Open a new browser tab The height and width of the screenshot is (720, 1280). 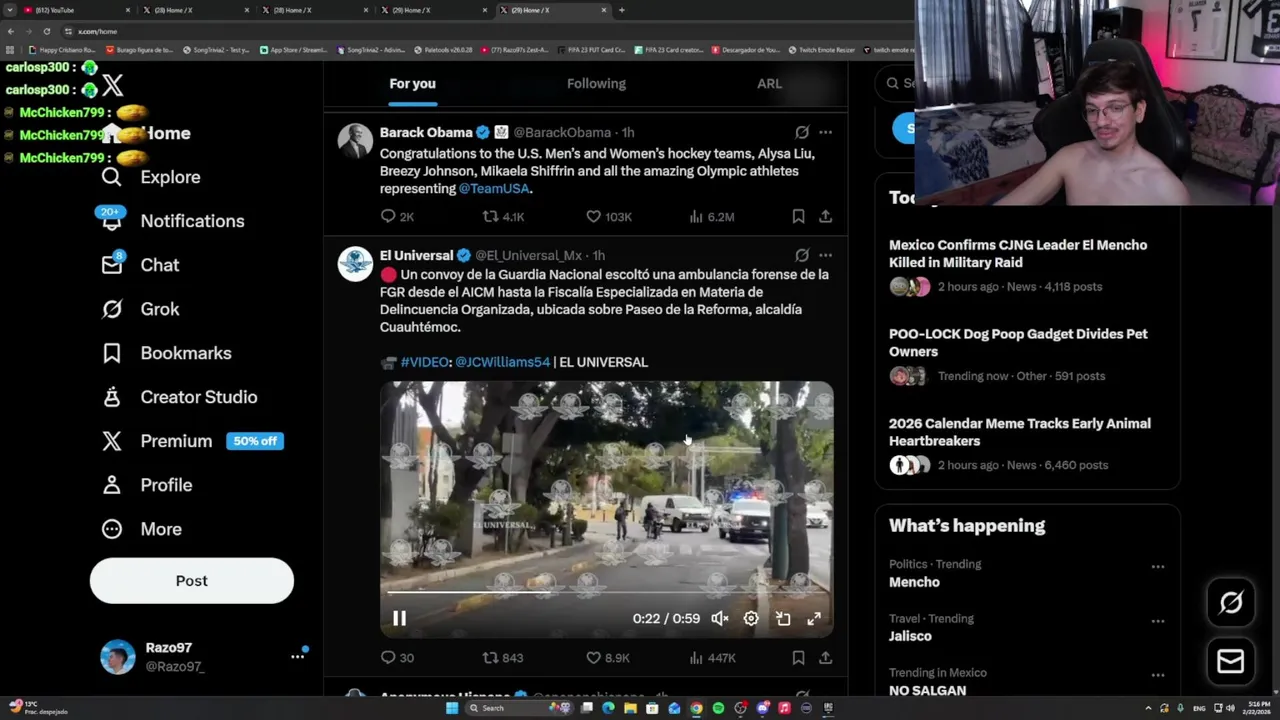click(622, 10)
